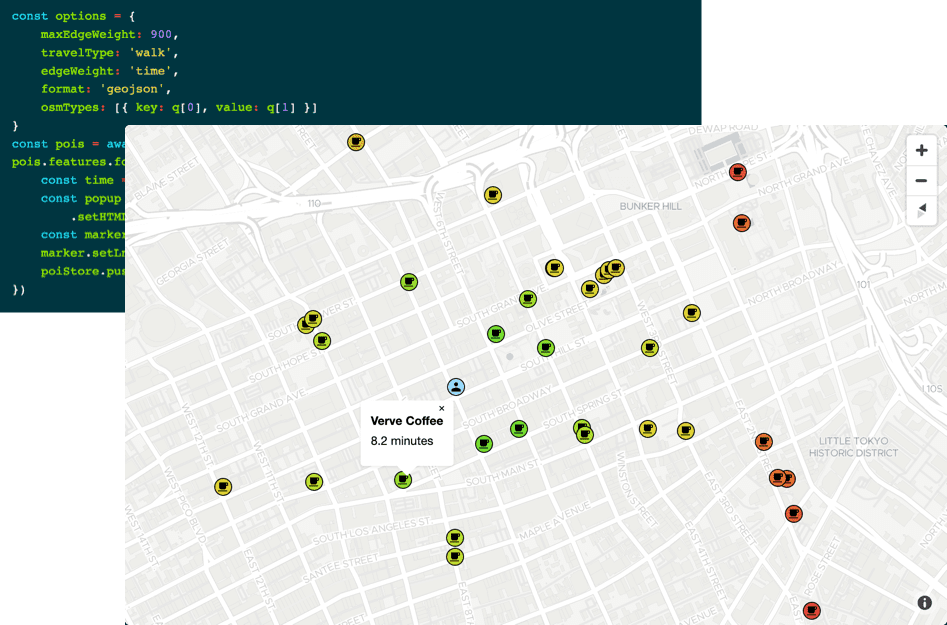The image size is (947, 625).
Task: Select green coffee marker on South Grand Ave label near Olive Street
Action: (x=528, y=299)
